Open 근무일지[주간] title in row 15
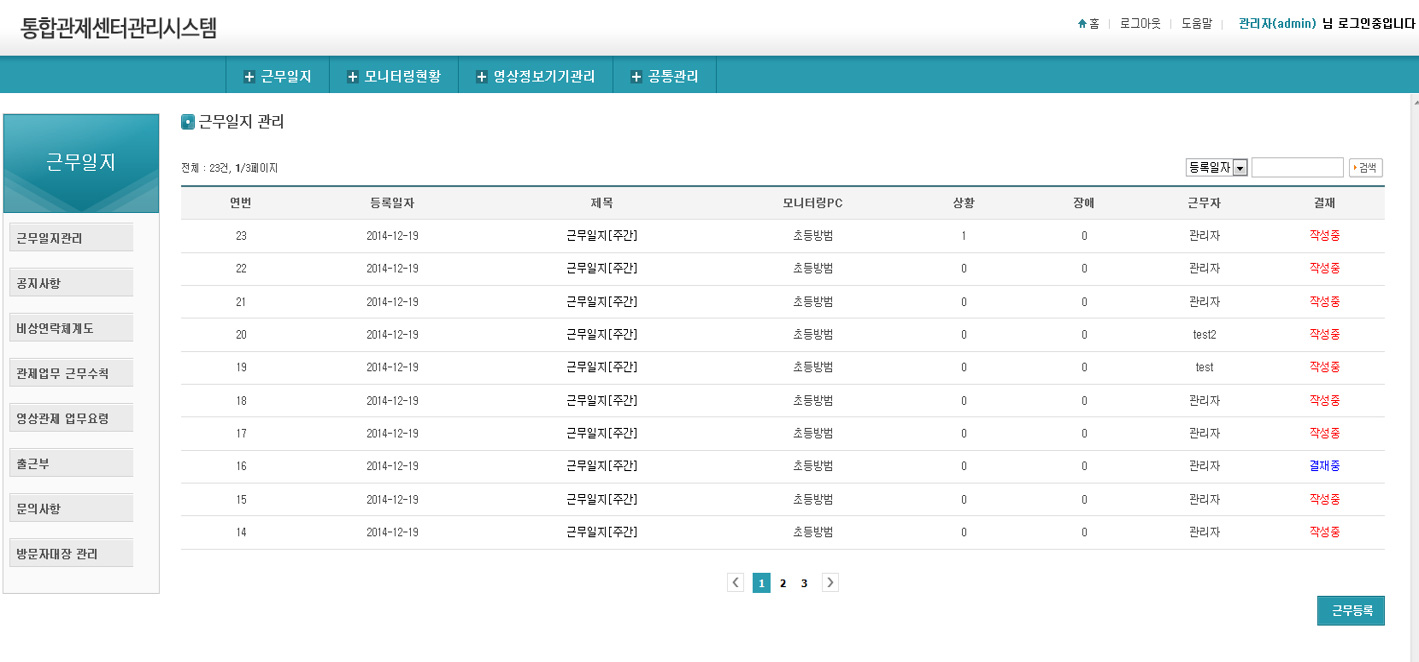The image size is (1419, 662). click(x=602, y=499)
